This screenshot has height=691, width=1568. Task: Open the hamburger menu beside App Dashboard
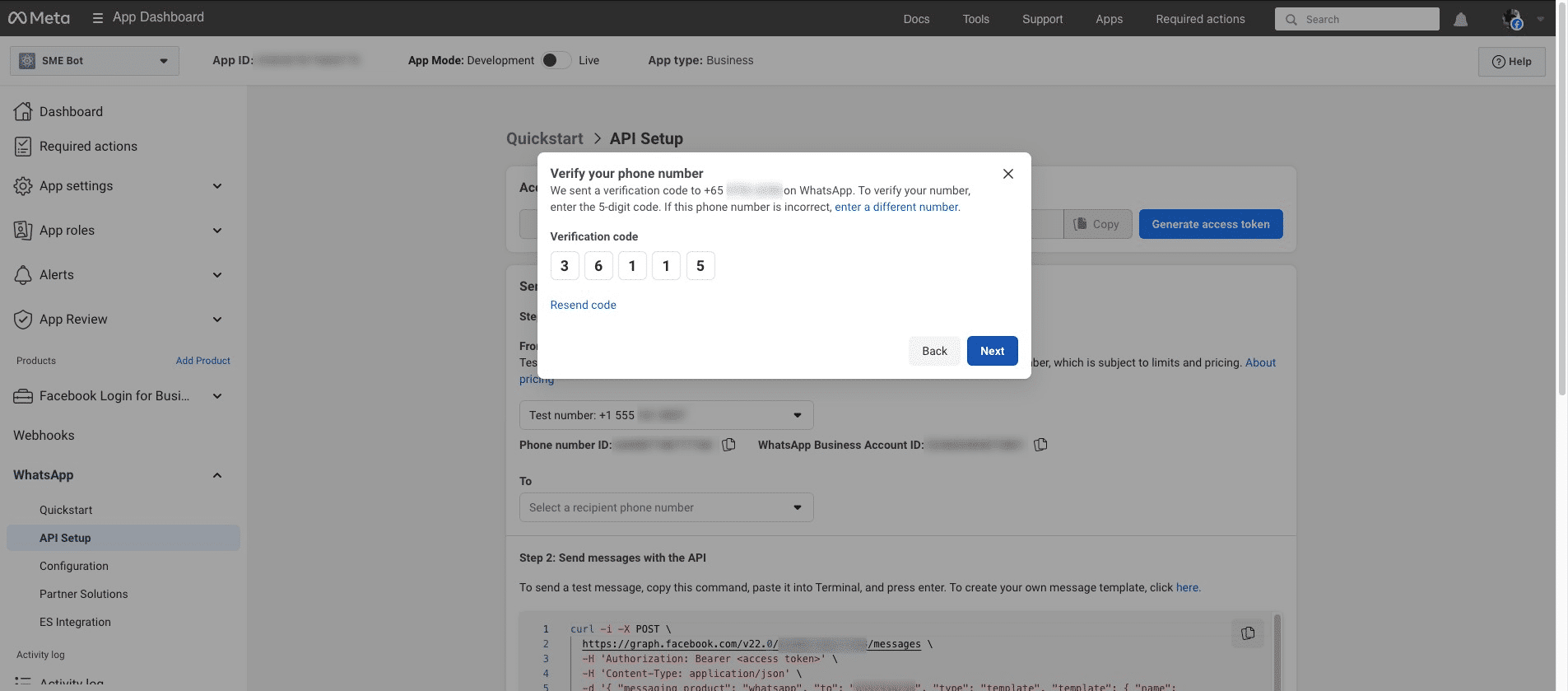point(98,18)
